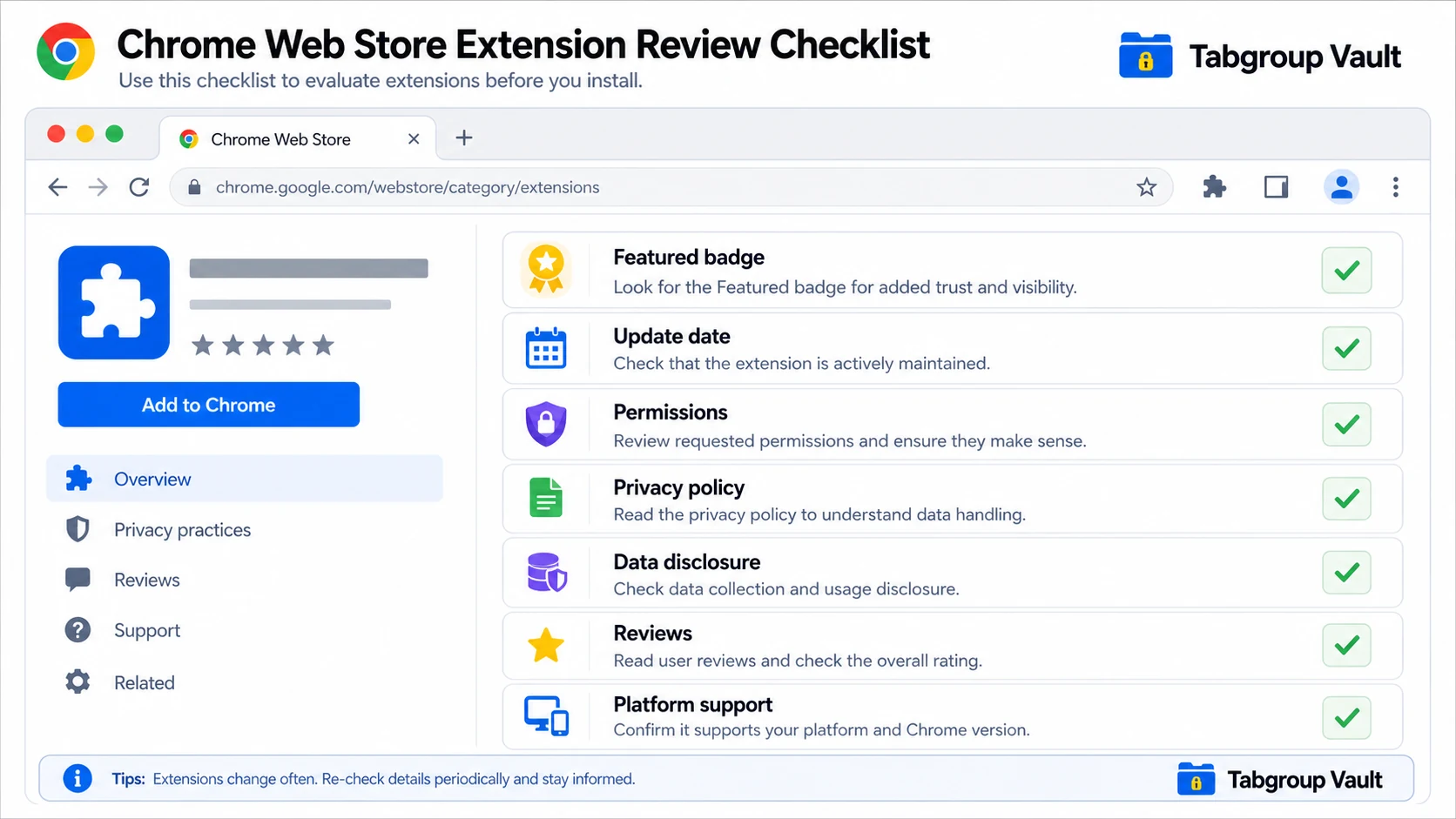Toggle the Platform support checkbox

1347,718
